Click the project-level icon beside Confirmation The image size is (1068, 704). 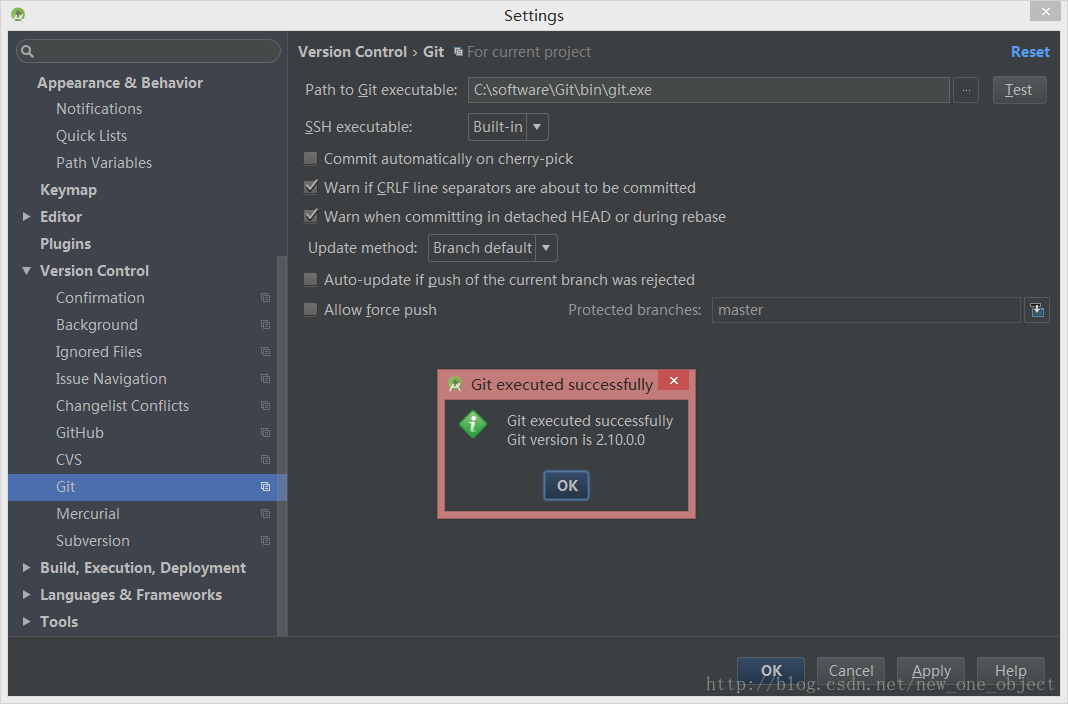pos(266,298)
